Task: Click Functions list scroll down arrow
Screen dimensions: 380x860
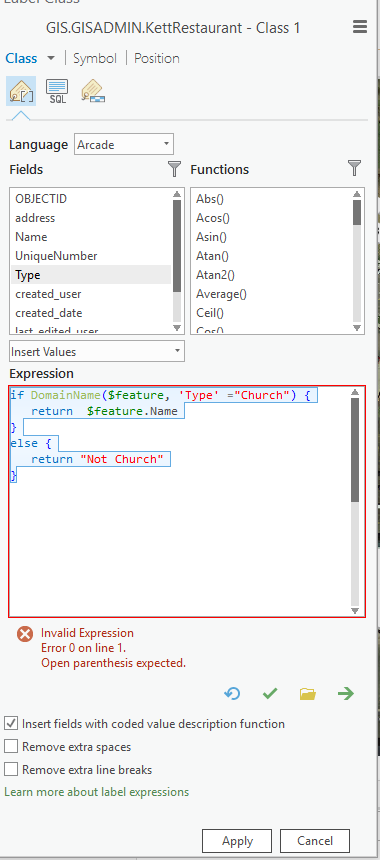Action: point(357,328)
